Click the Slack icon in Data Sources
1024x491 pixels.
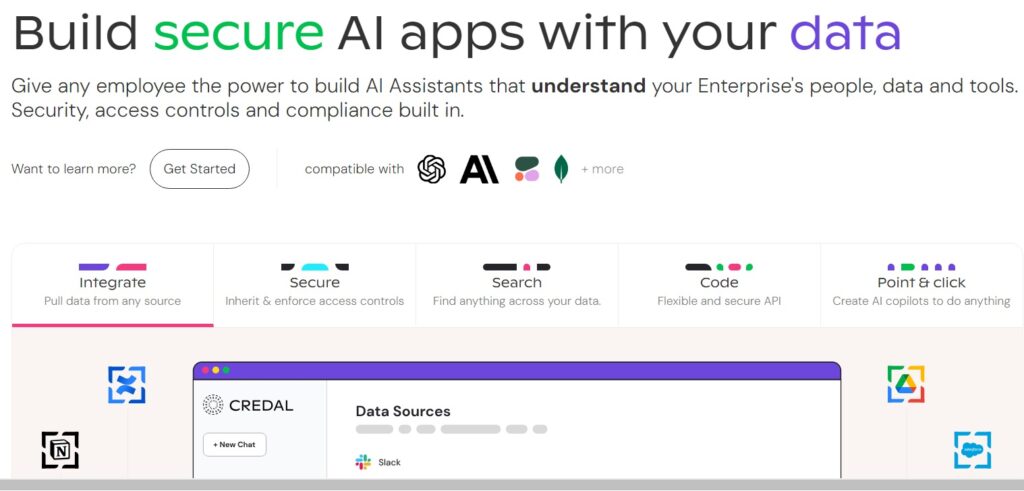(363, 462)
